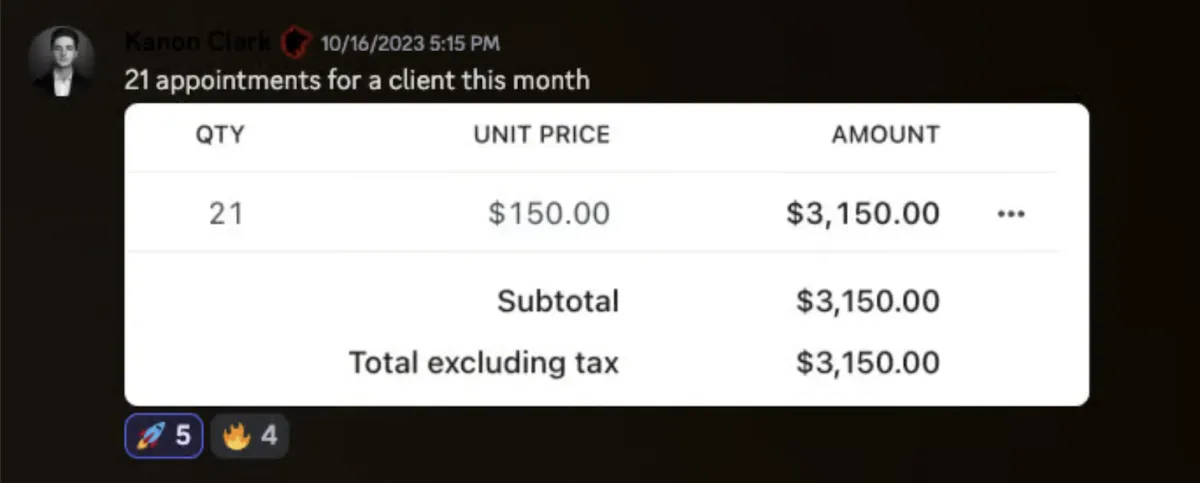Click the number 5 on rocket reaction
Screen dimensions: 1200x483
coord(183,436)
